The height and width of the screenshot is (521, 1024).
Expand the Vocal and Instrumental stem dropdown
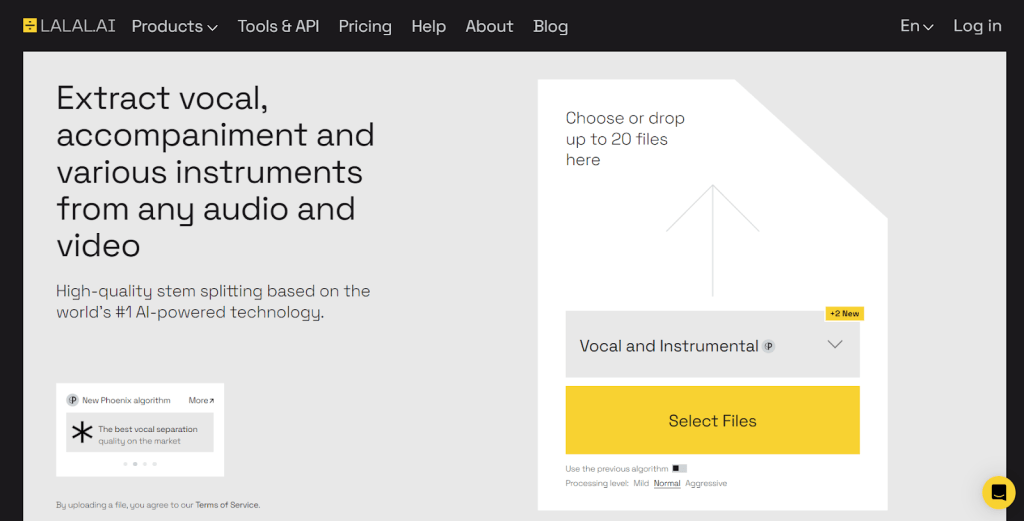(x=712, y=344)
